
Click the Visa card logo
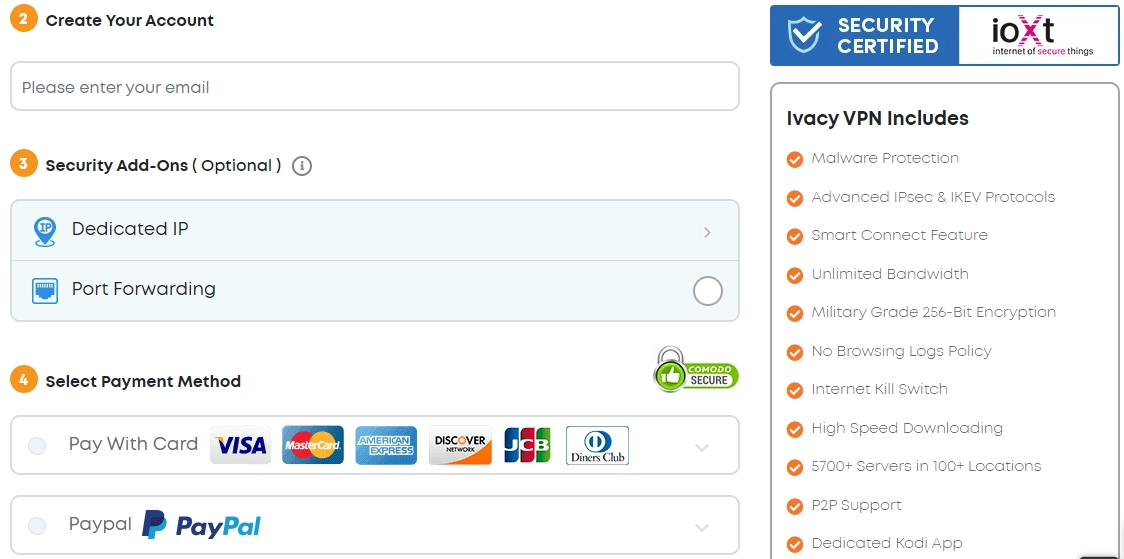coord(240,445)
